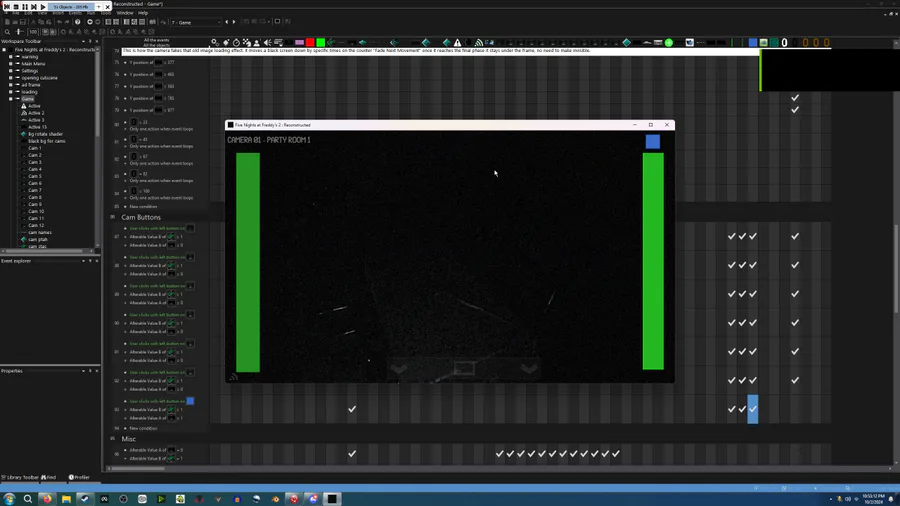Go to previous frame arrow

(x=227, y=22)
